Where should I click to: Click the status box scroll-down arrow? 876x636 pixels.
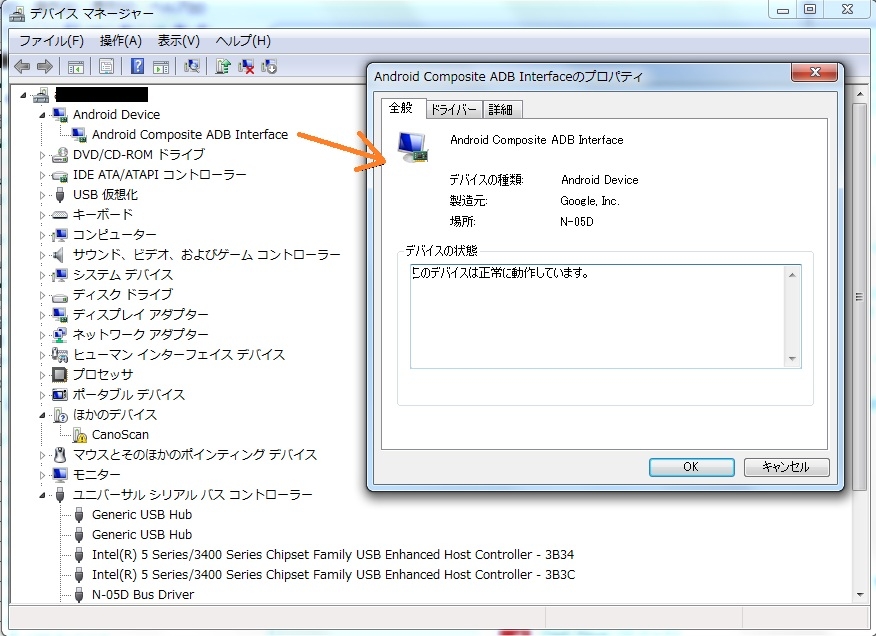[x=792, y=359]
